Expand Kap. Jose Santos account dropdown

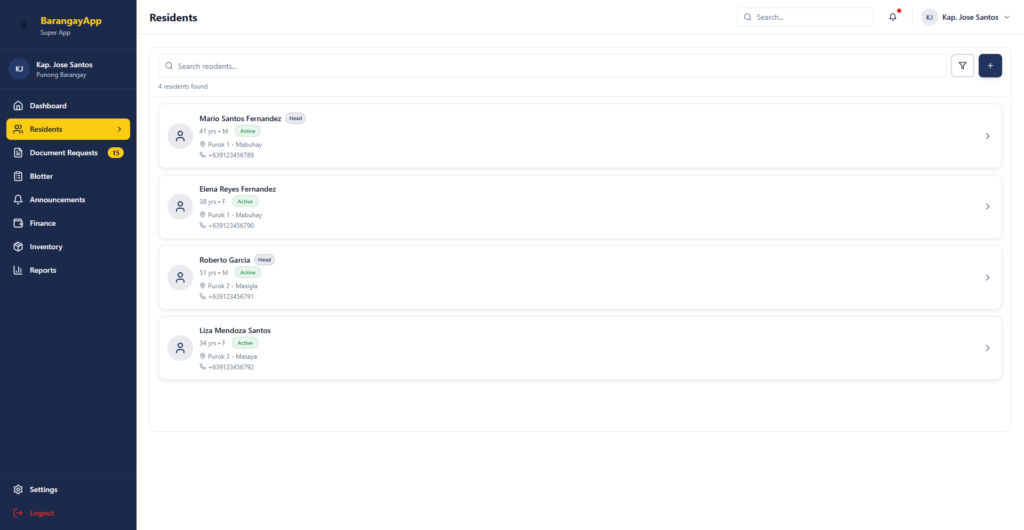pos(1006,17)
